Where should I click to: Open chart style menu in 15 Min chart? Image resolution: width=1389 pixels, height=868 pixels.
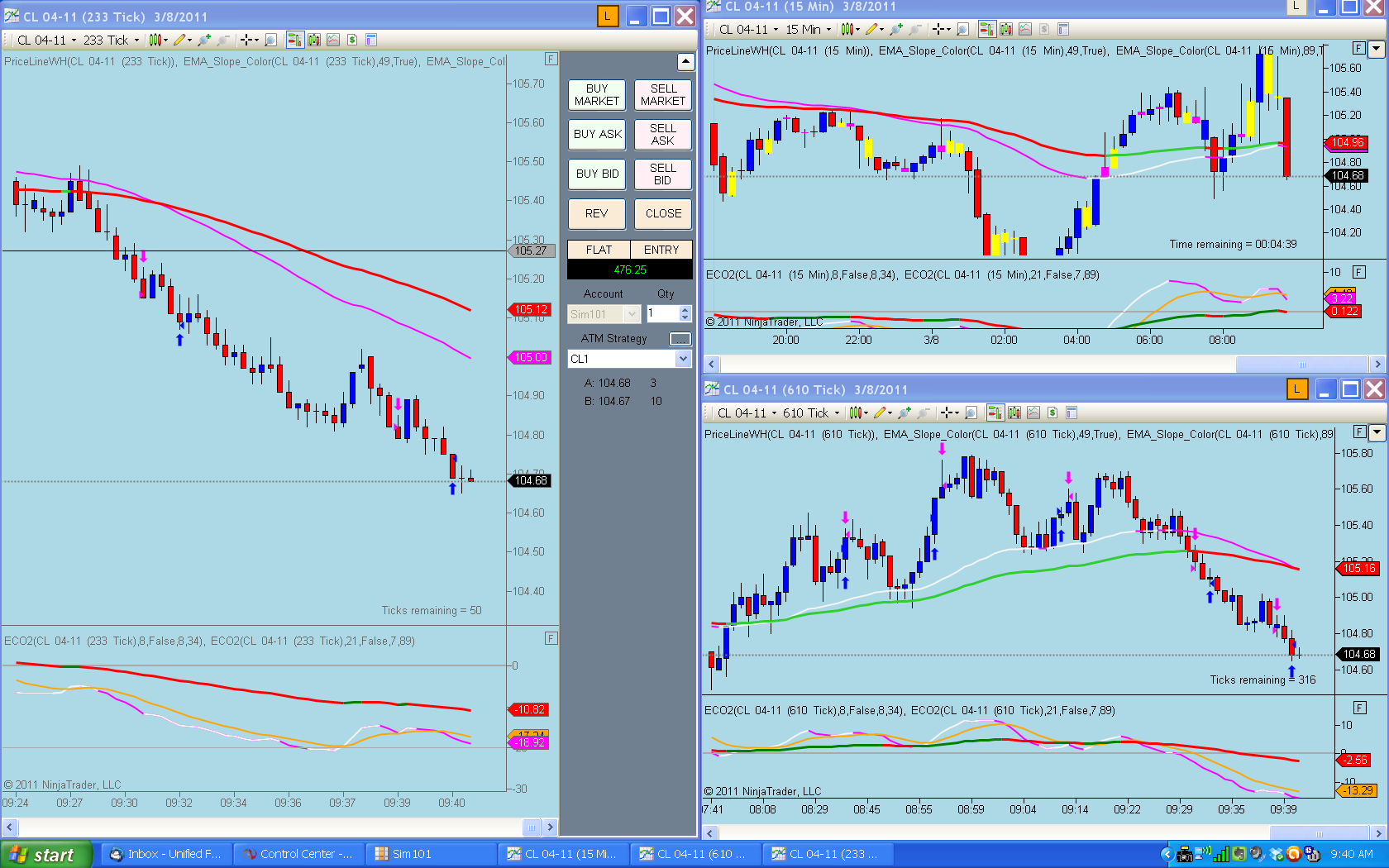(851, 30)
